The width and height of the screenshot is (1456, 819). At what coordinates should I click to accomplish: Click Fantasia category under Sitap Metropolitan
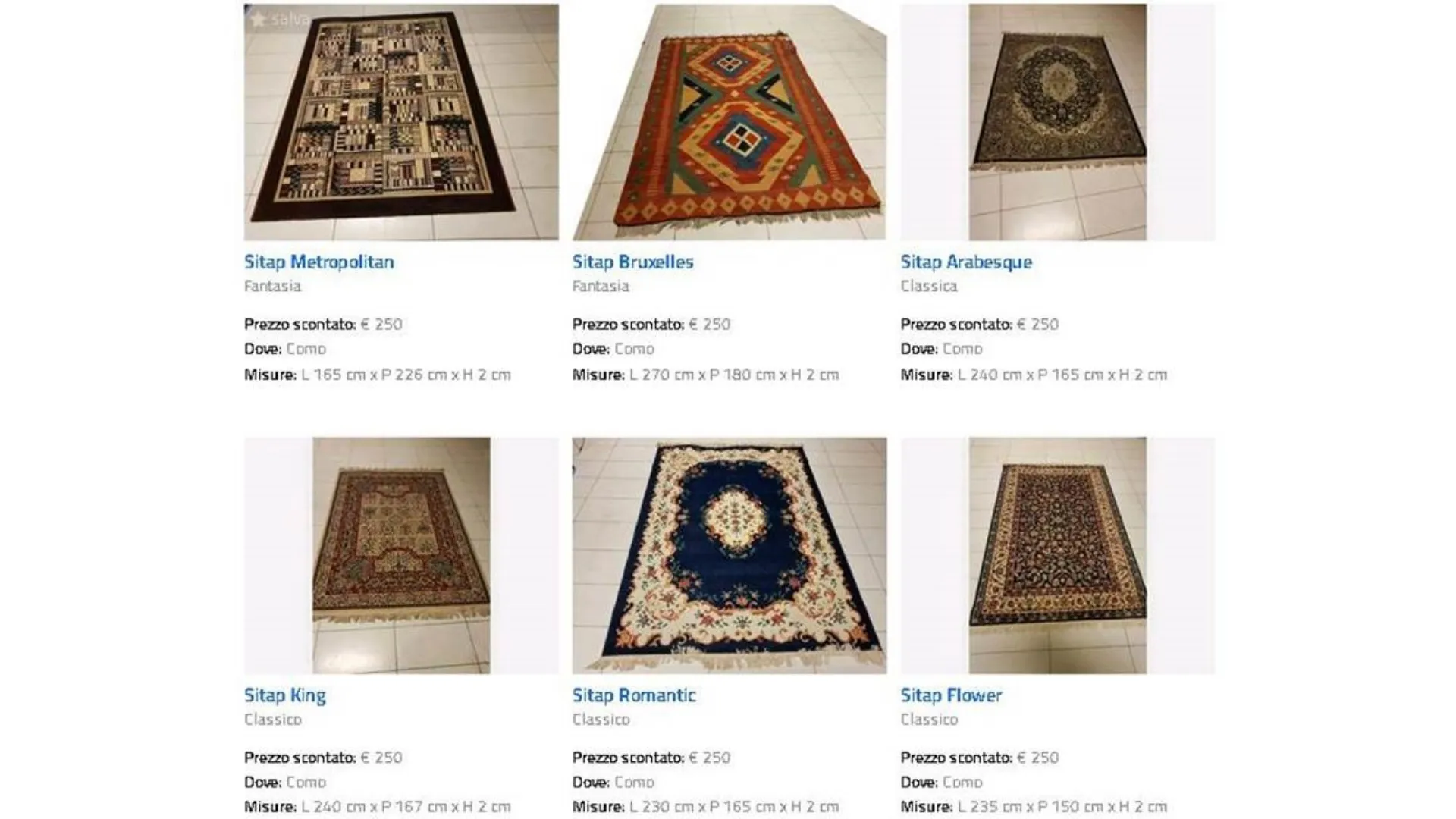click(273, 286)
